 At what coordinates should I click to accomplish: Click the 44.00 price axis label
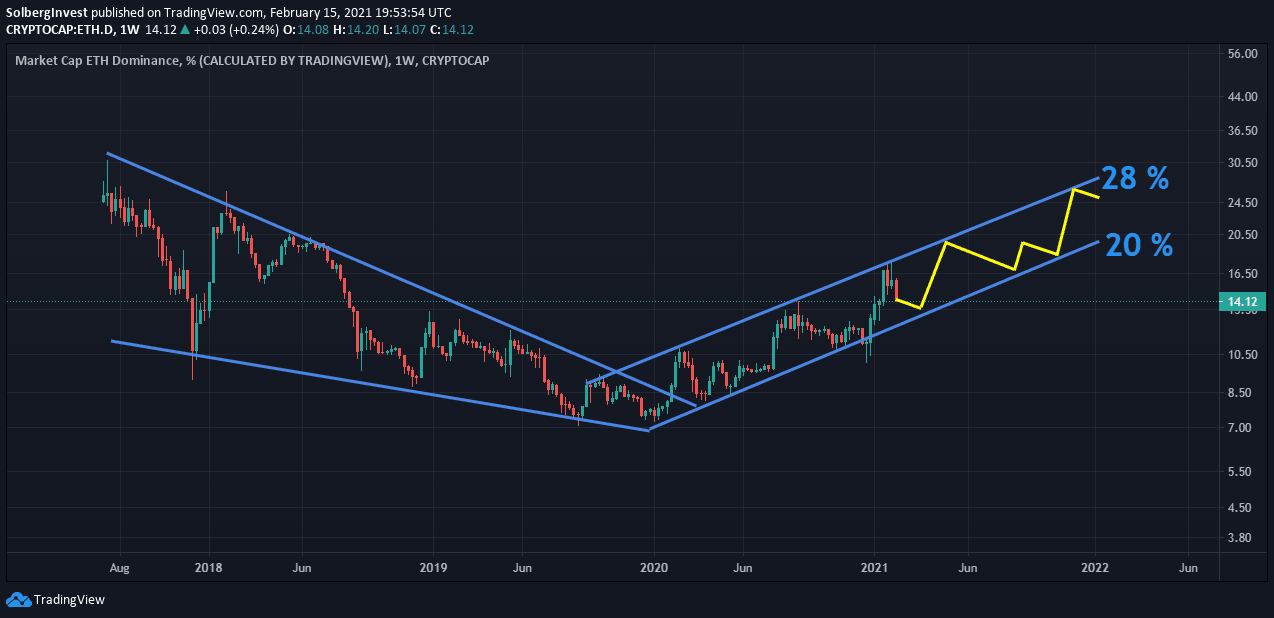(1242, 96)
